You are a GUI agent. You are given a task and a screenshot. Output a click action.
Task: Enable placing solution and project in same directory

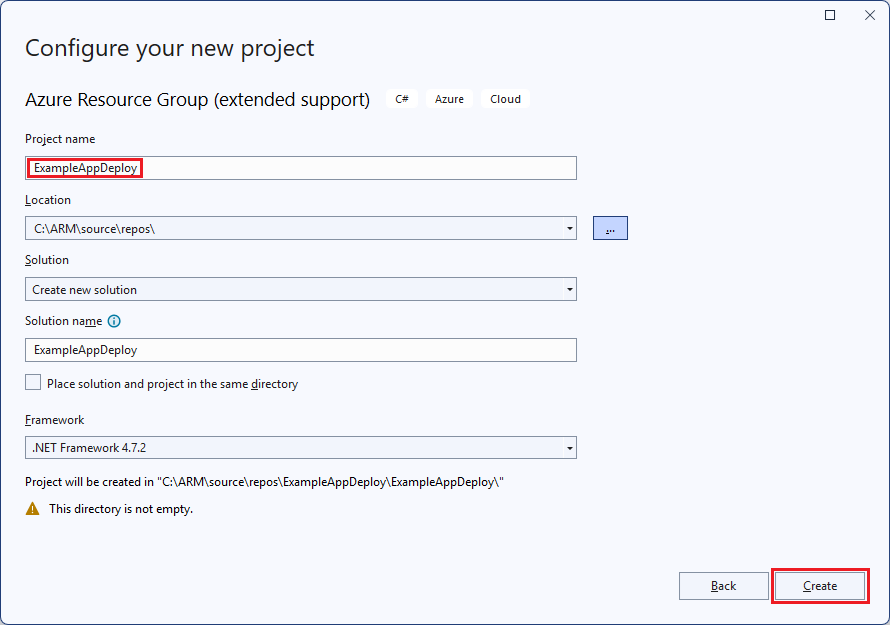pos(33,382)
